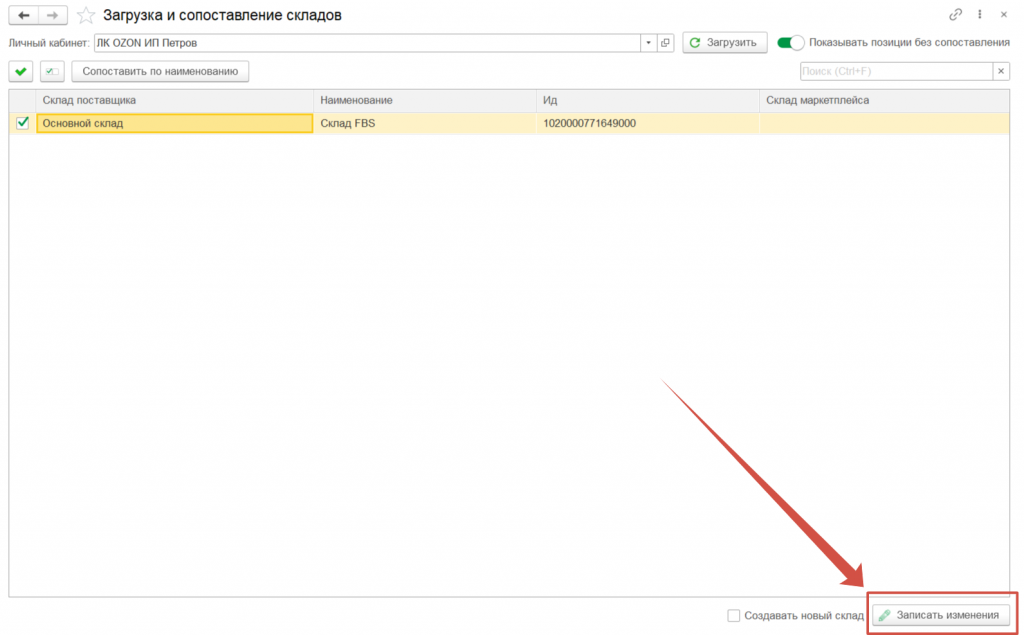Click the back navigation arrow
This screenshot has height=635, width=1024.
[24, 15]
